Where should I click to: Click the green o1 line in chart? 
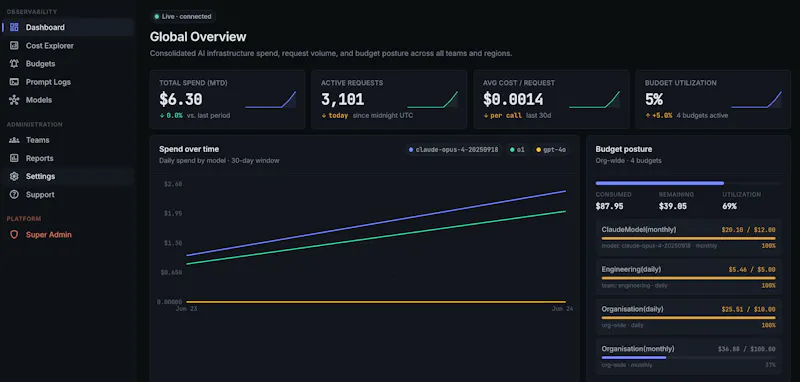[x=376, y=238]
